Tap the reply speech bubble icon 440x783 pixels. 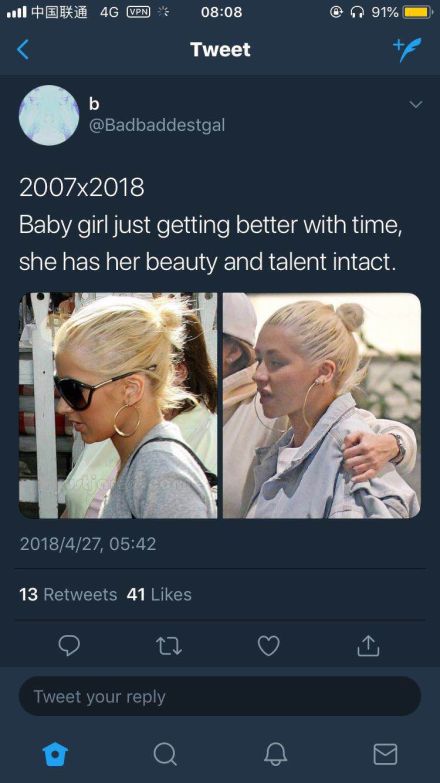coord(69,646)
